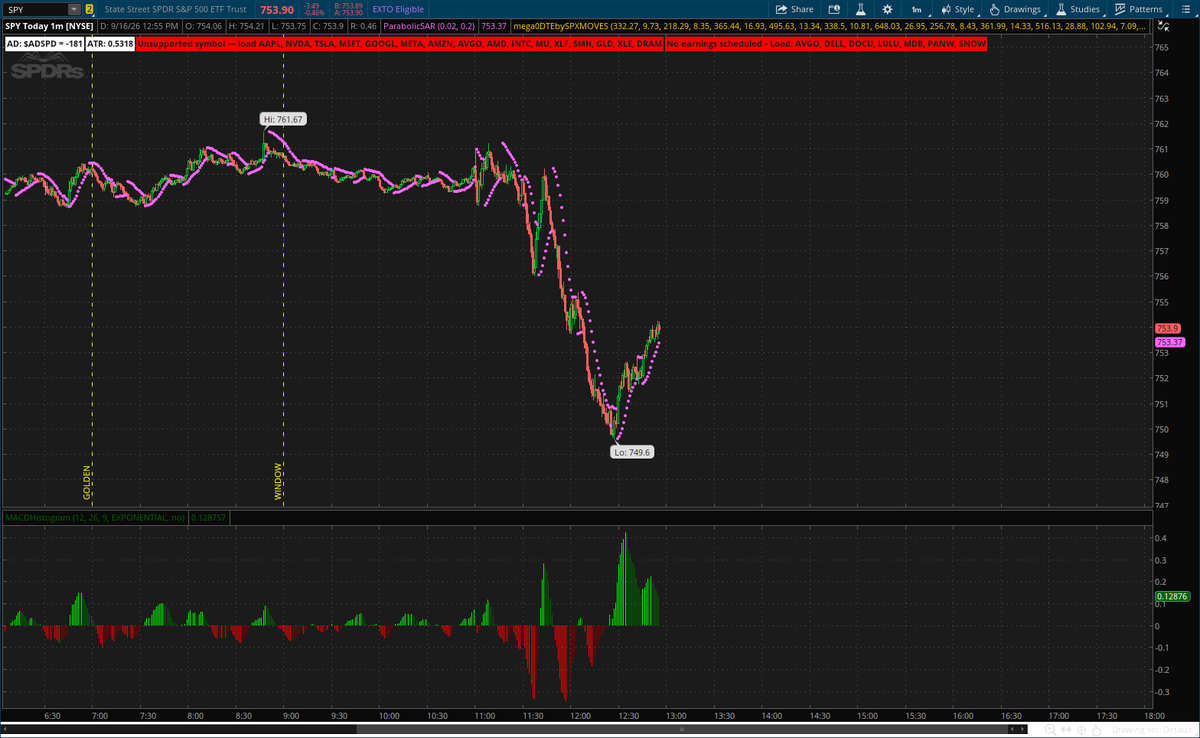The image size is (1200, 738).
Task: Click the SPY Today 1m [NYSE] chart title
Action: (49, 26)
